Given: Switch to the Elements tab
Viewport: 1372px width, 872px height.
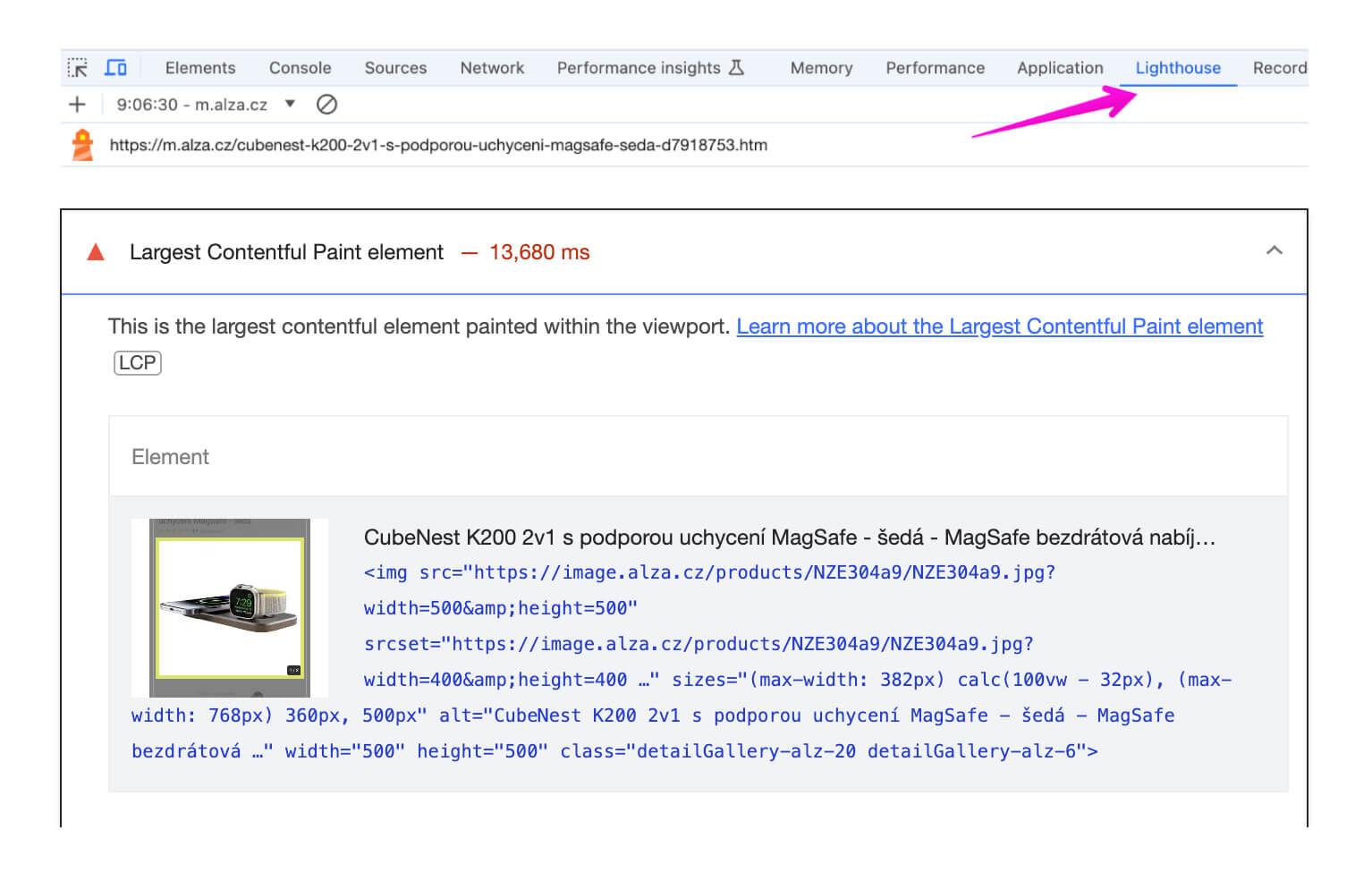Looking at the screenshot, I should (200, 68).
